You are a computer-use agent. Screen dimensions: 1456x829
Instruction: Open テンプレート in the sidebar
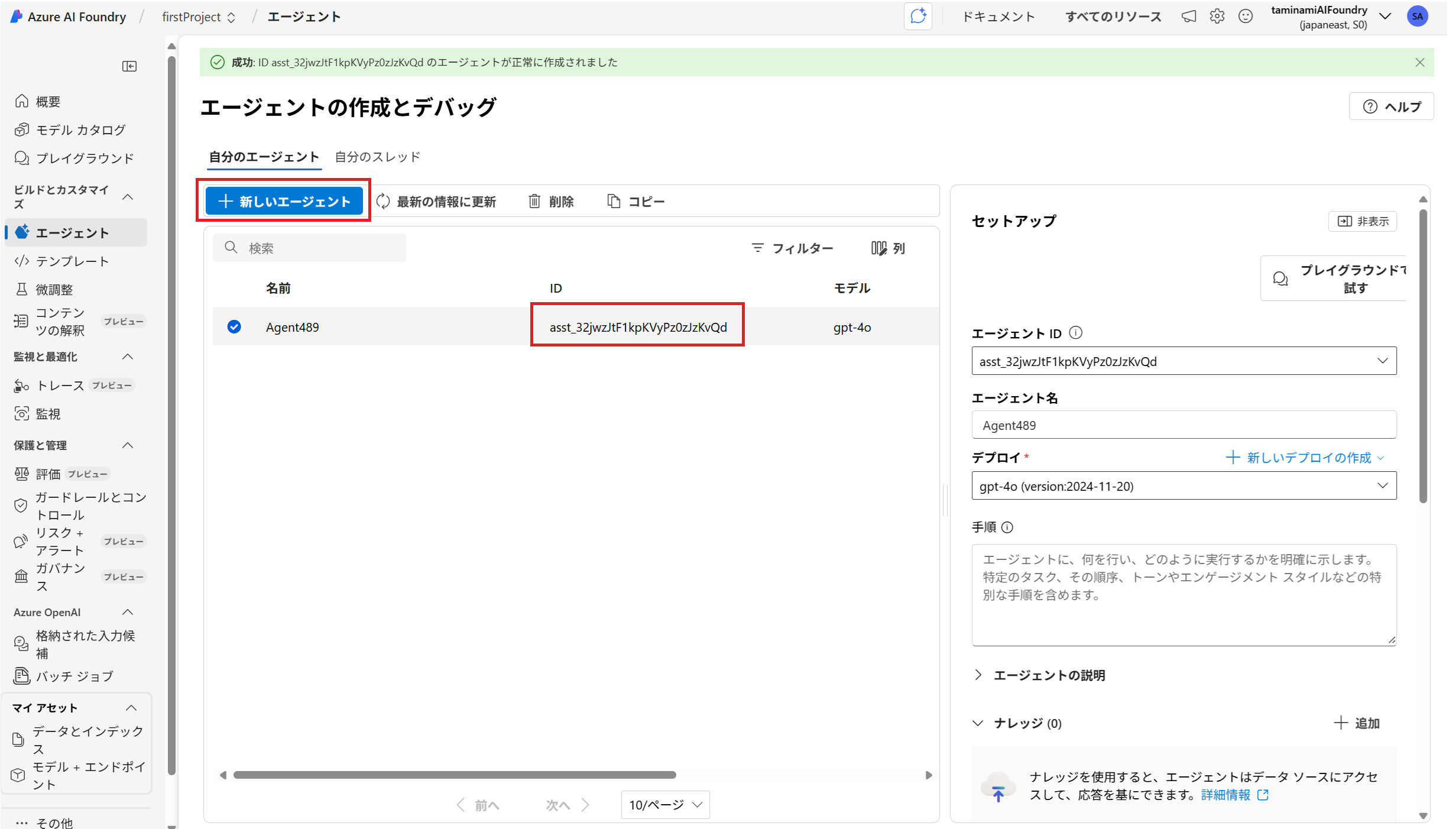72,261
